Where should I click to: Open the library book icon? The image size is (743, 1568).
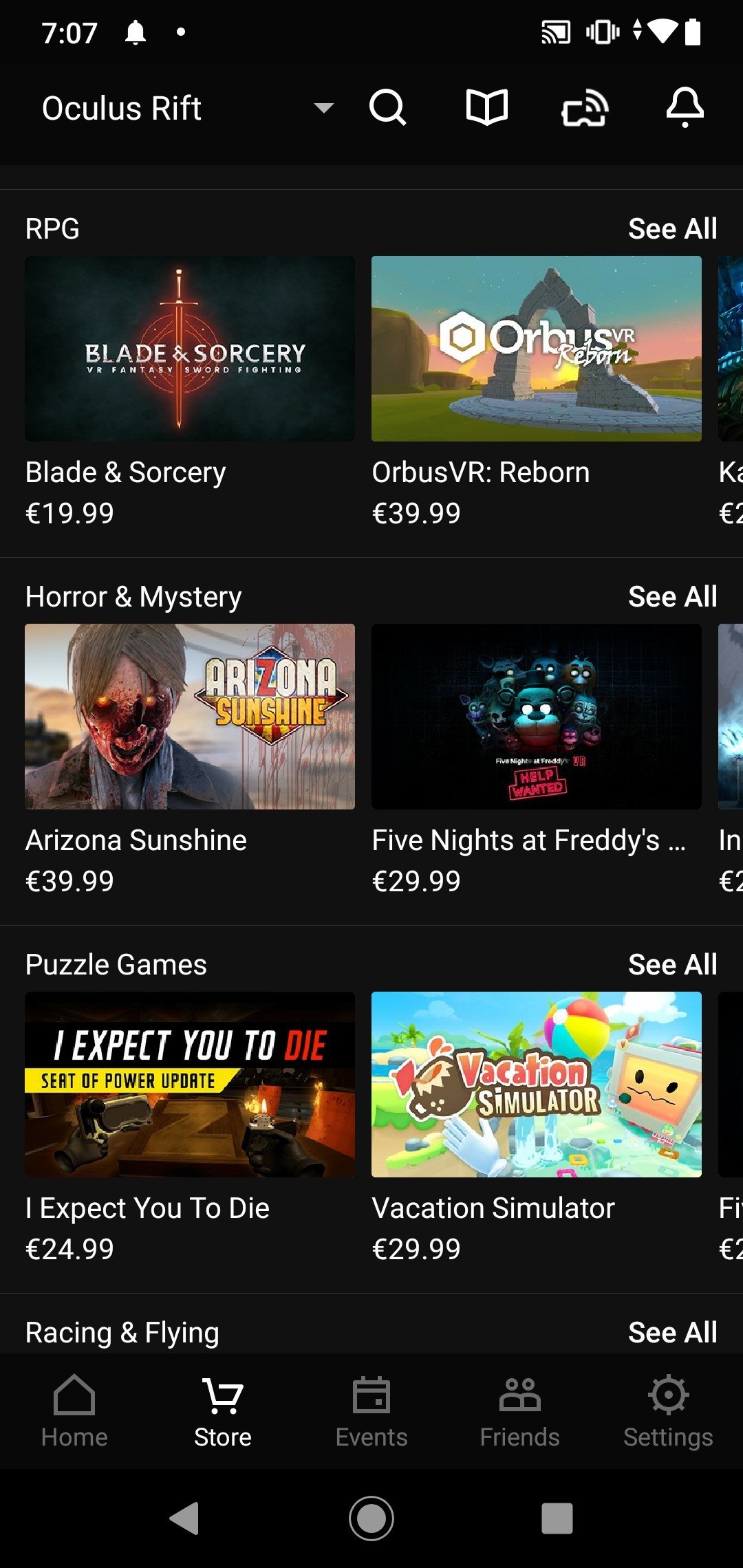tap(487, 108)
